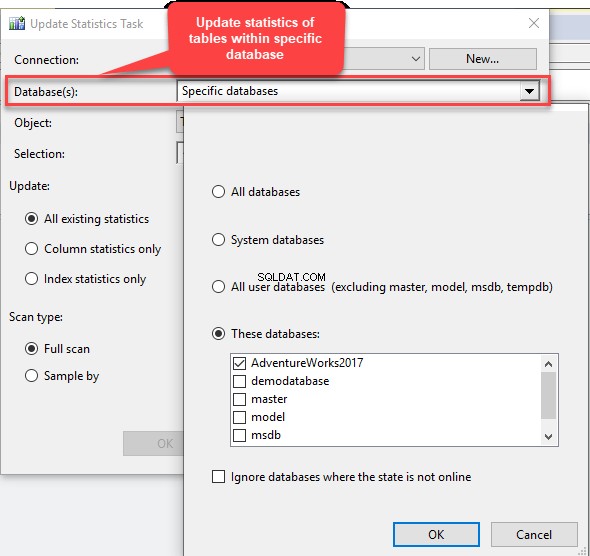The width and height of the screenshot is (590, 556).
Task: Select All user databases option
Action: (x=218, y=287)
